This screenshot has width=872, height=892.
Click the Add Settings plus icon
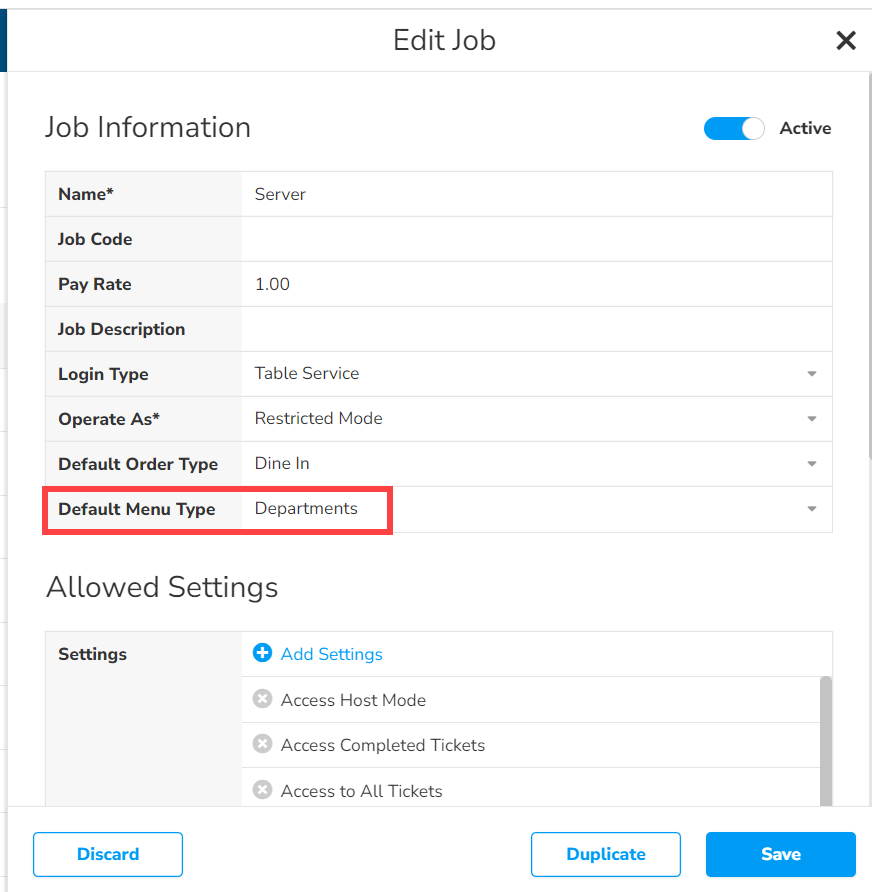point(261,653)
